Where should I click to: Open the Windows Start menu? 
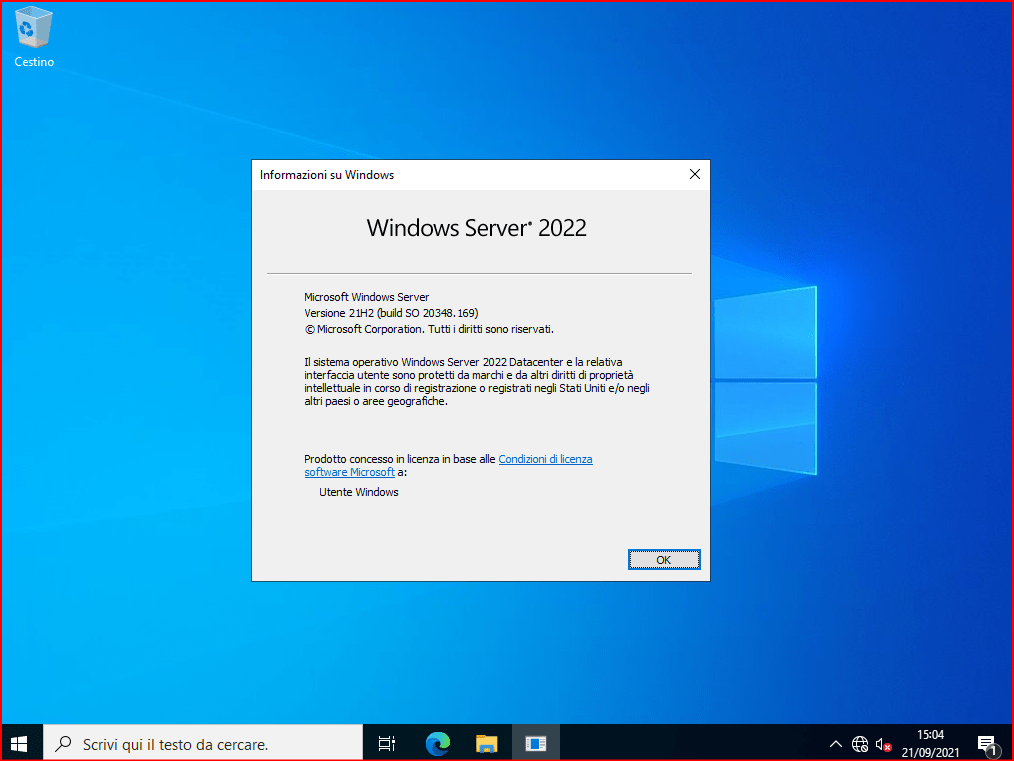pos(20,743)
